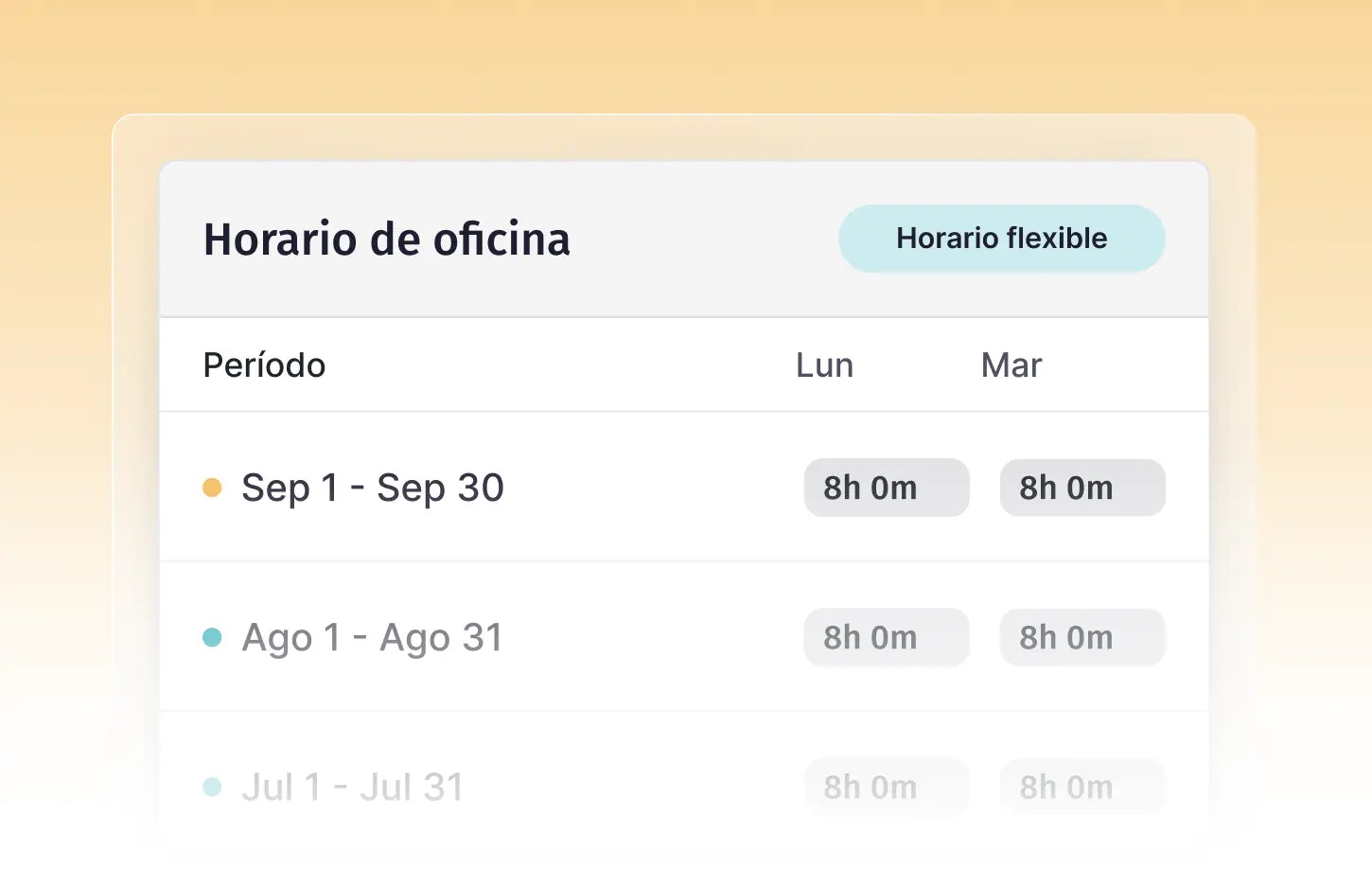Click the Lun column header
1372x871 pixels.
(x=824, y=365)
